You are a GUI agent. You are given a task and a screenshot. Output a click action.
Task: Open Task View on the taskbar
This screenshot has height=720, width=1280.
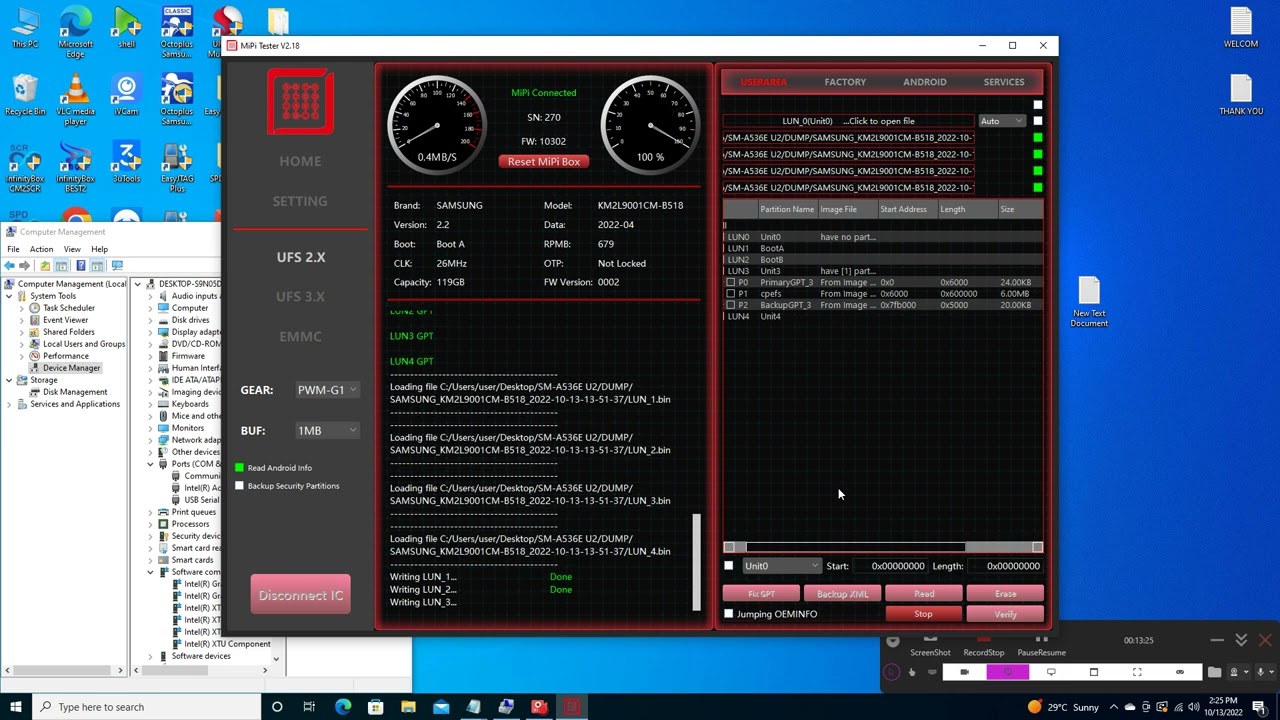[x=309, y=707]
